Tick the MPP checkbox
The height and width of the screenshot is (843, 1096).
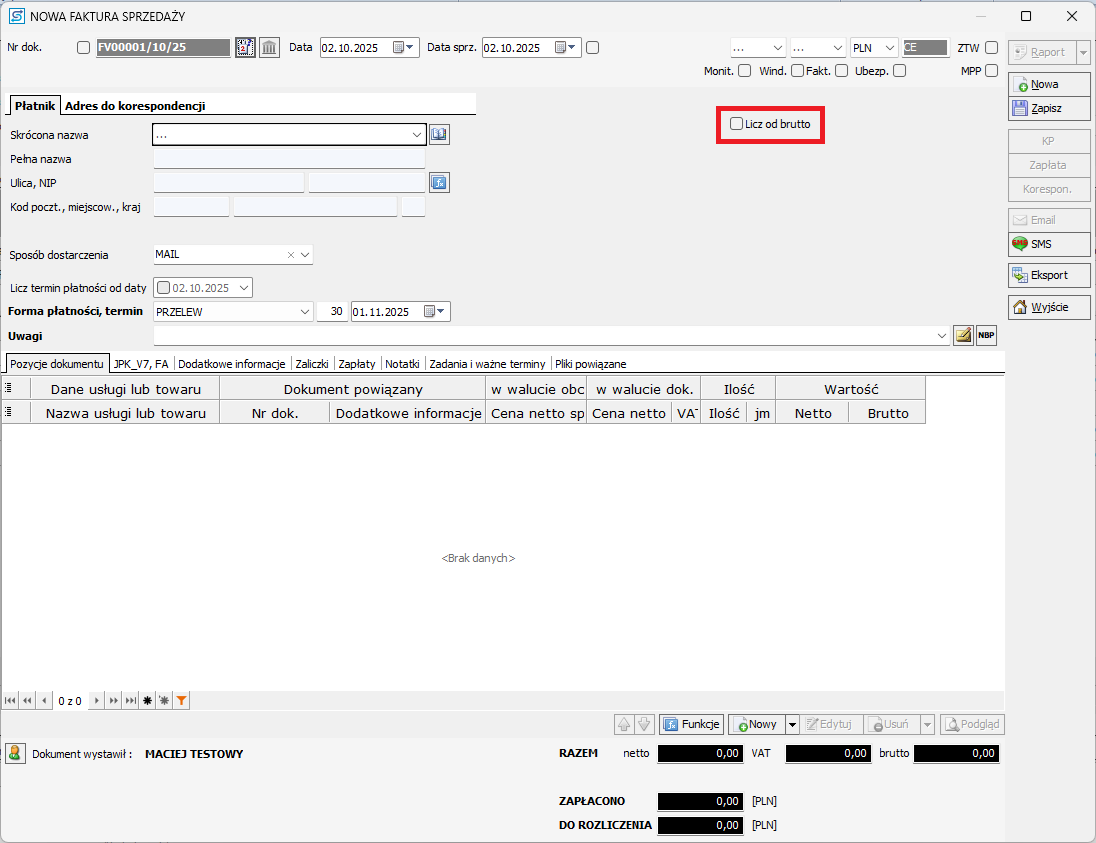click(991, 71)
